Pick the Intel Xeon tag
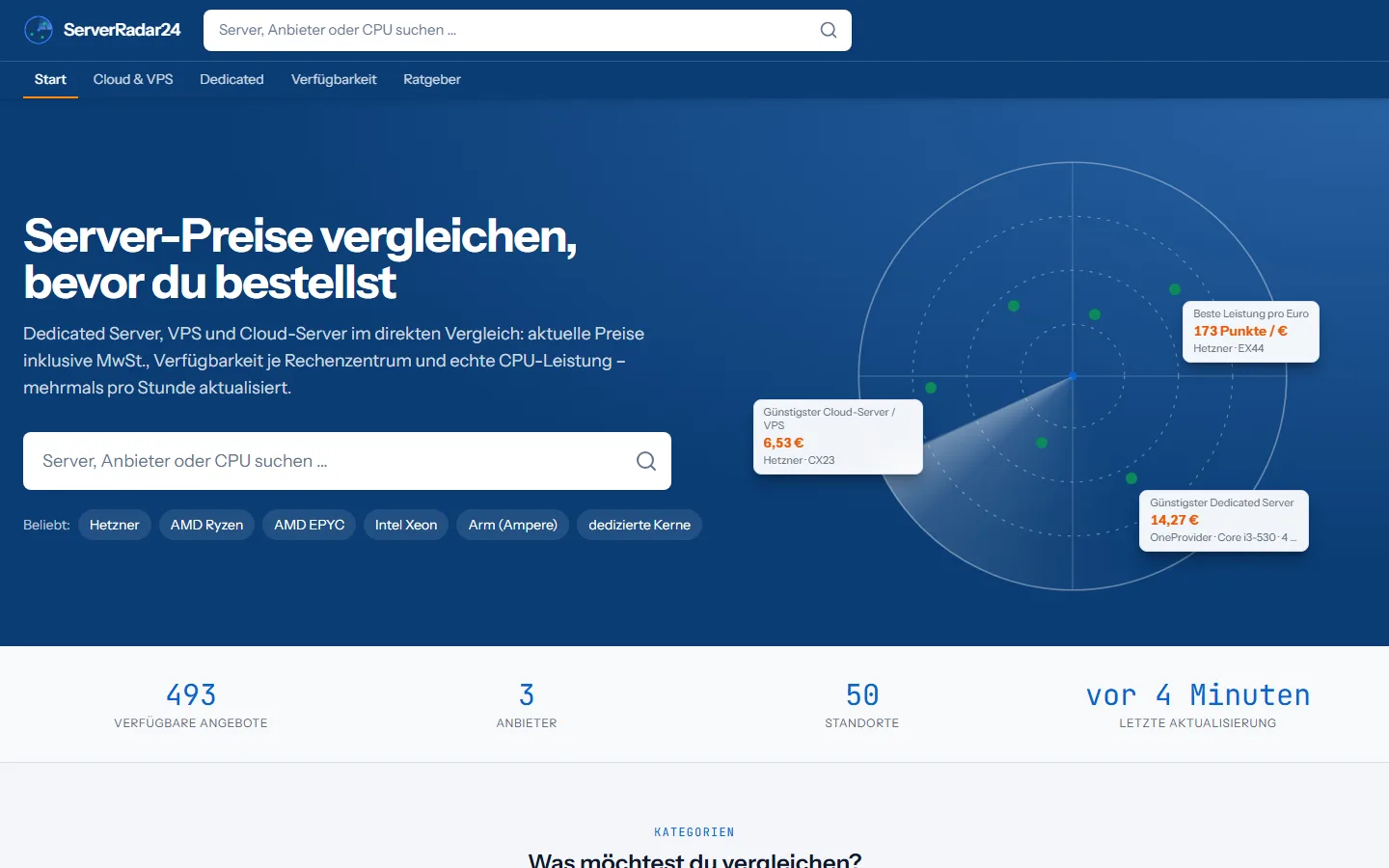 tap(406, 525)
